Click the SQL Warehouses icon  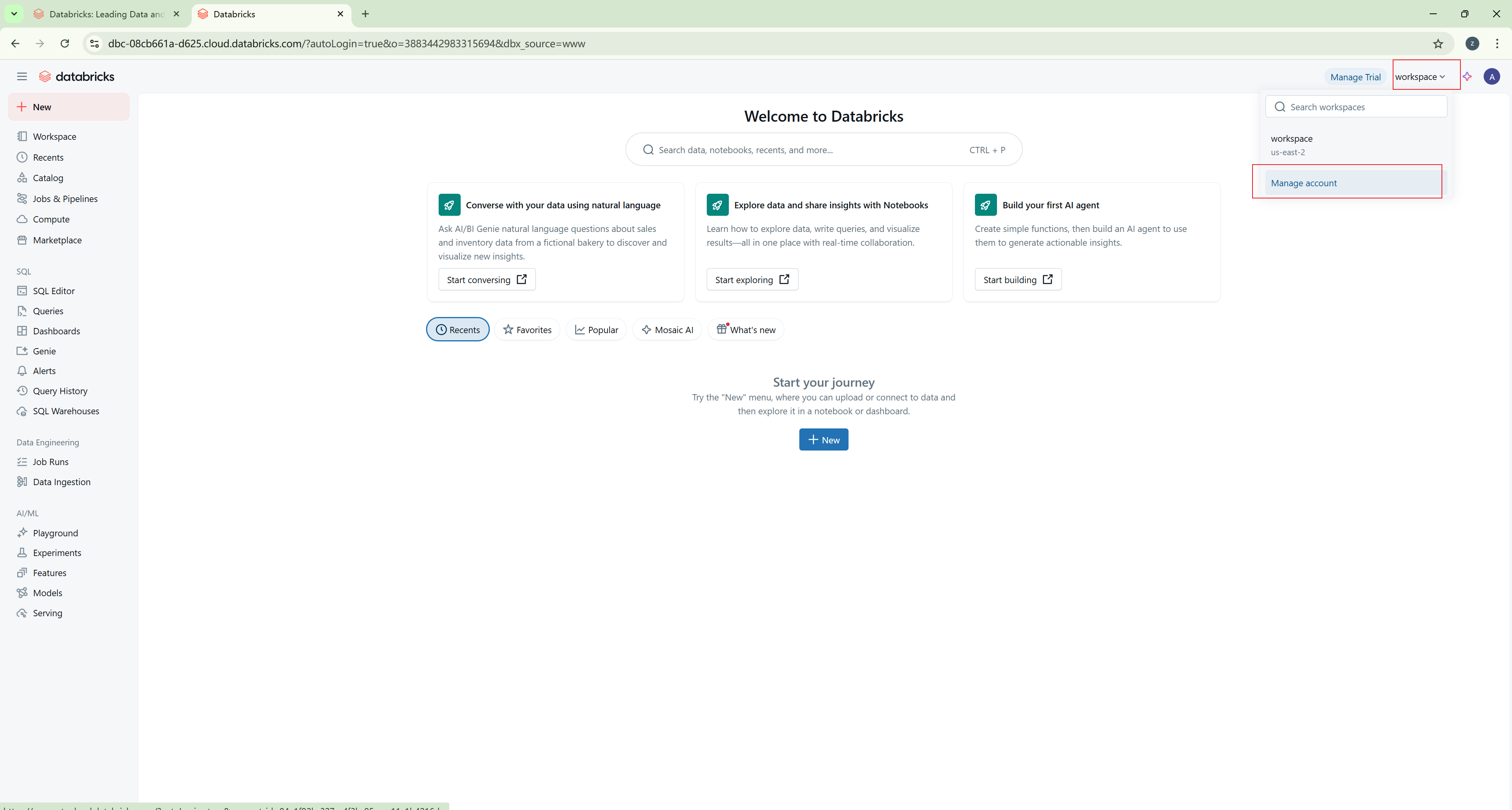22,411
